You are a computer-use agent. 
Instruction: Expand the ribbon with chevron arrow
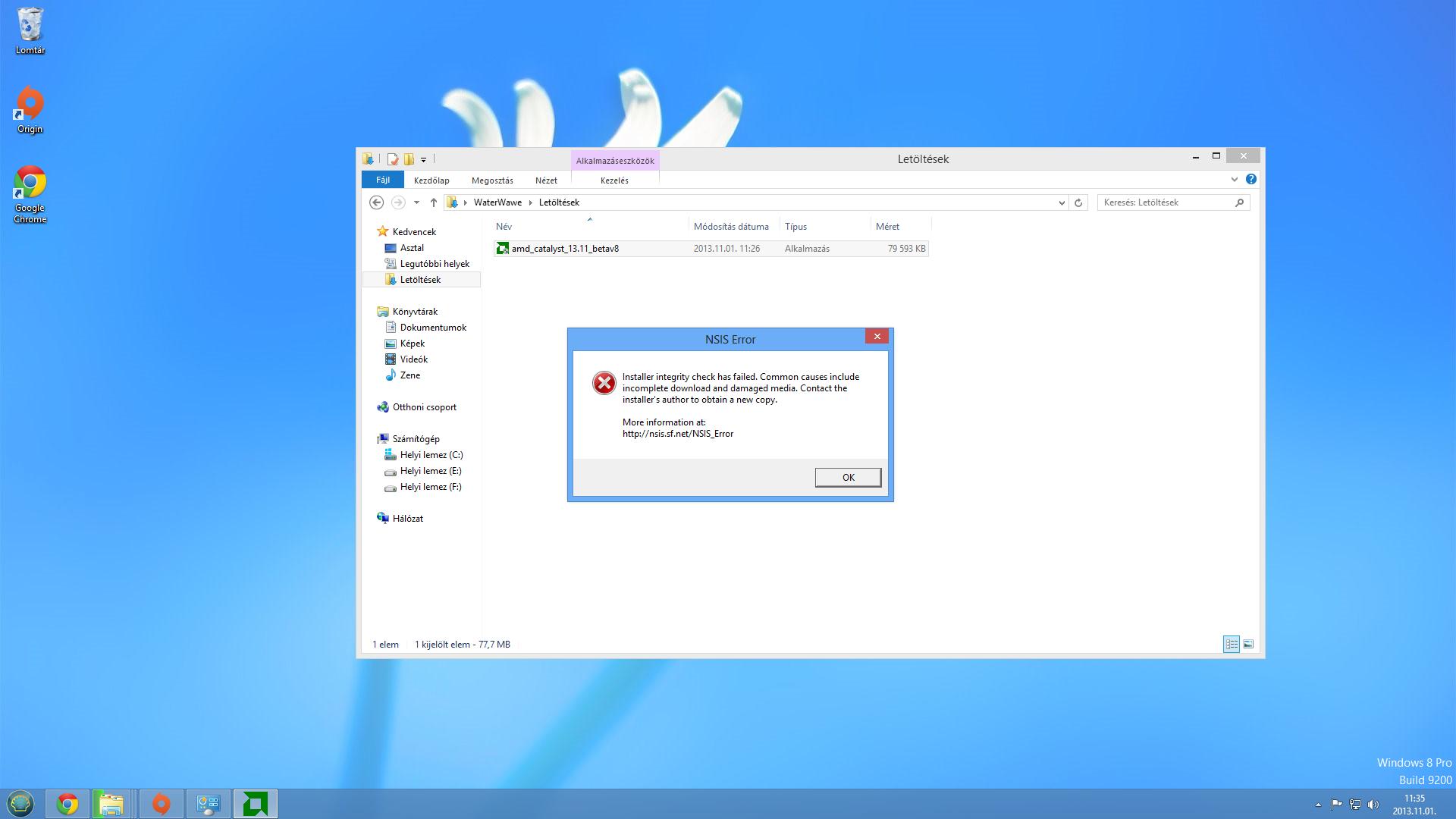(1234, 180)
